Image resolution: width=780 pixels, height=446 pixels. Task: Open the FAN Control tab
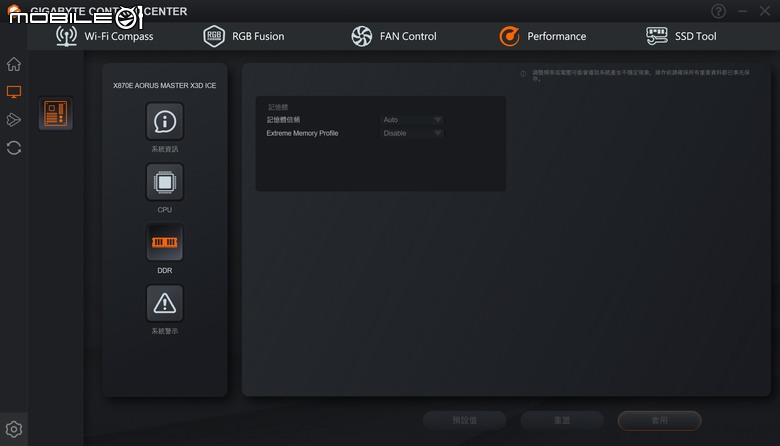(408, 36)
